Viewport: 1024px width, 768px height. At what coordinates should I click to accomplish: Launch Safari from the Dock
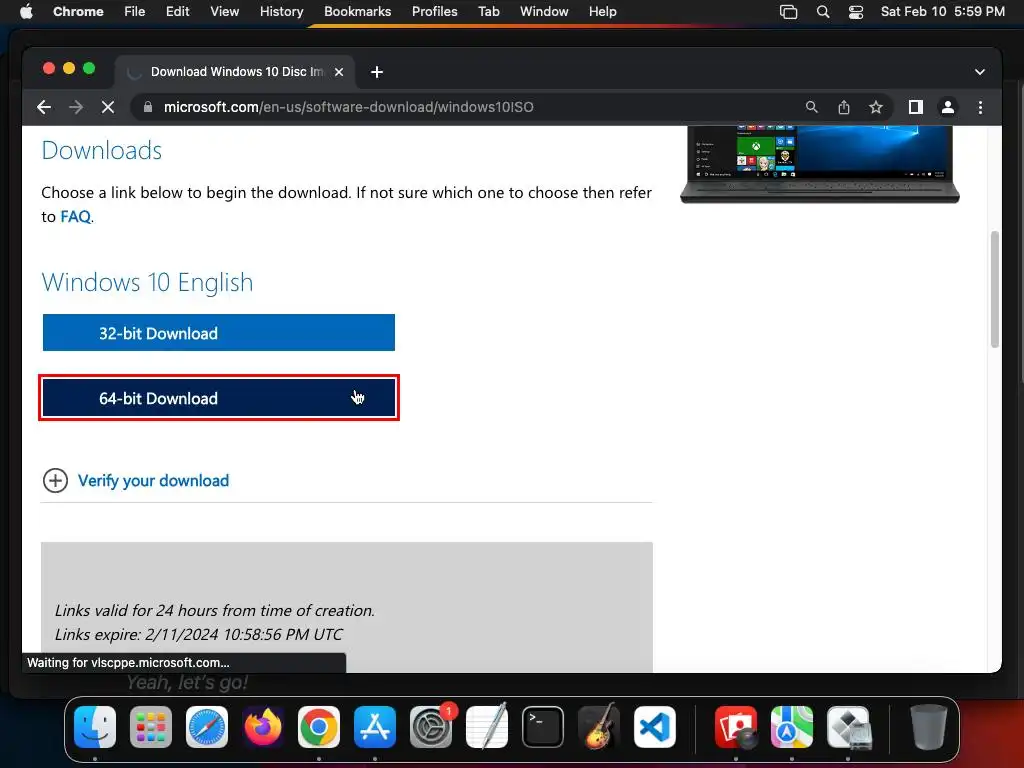click(207, 727)
